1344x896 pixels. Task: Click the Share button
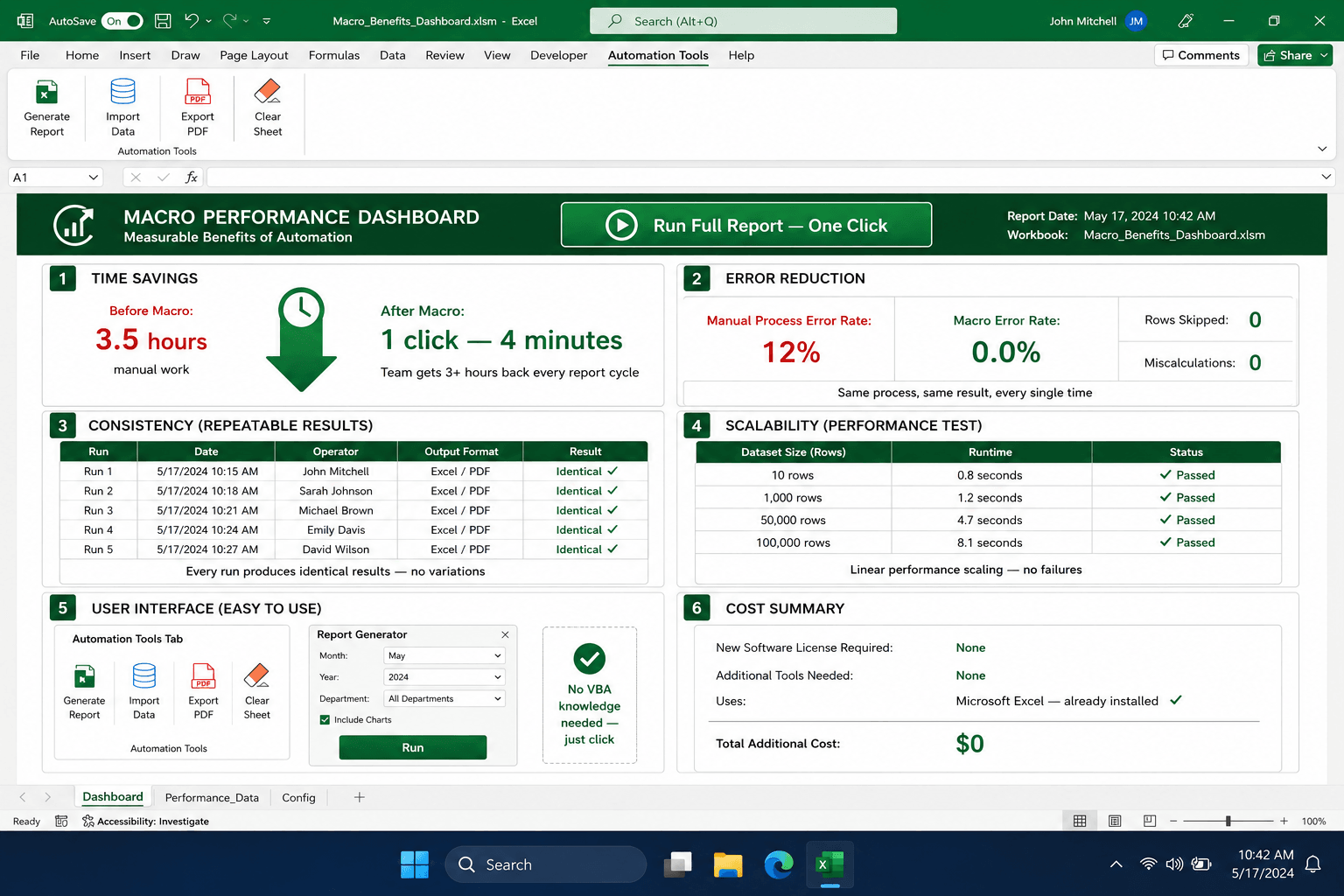(x=1287, y=55)
